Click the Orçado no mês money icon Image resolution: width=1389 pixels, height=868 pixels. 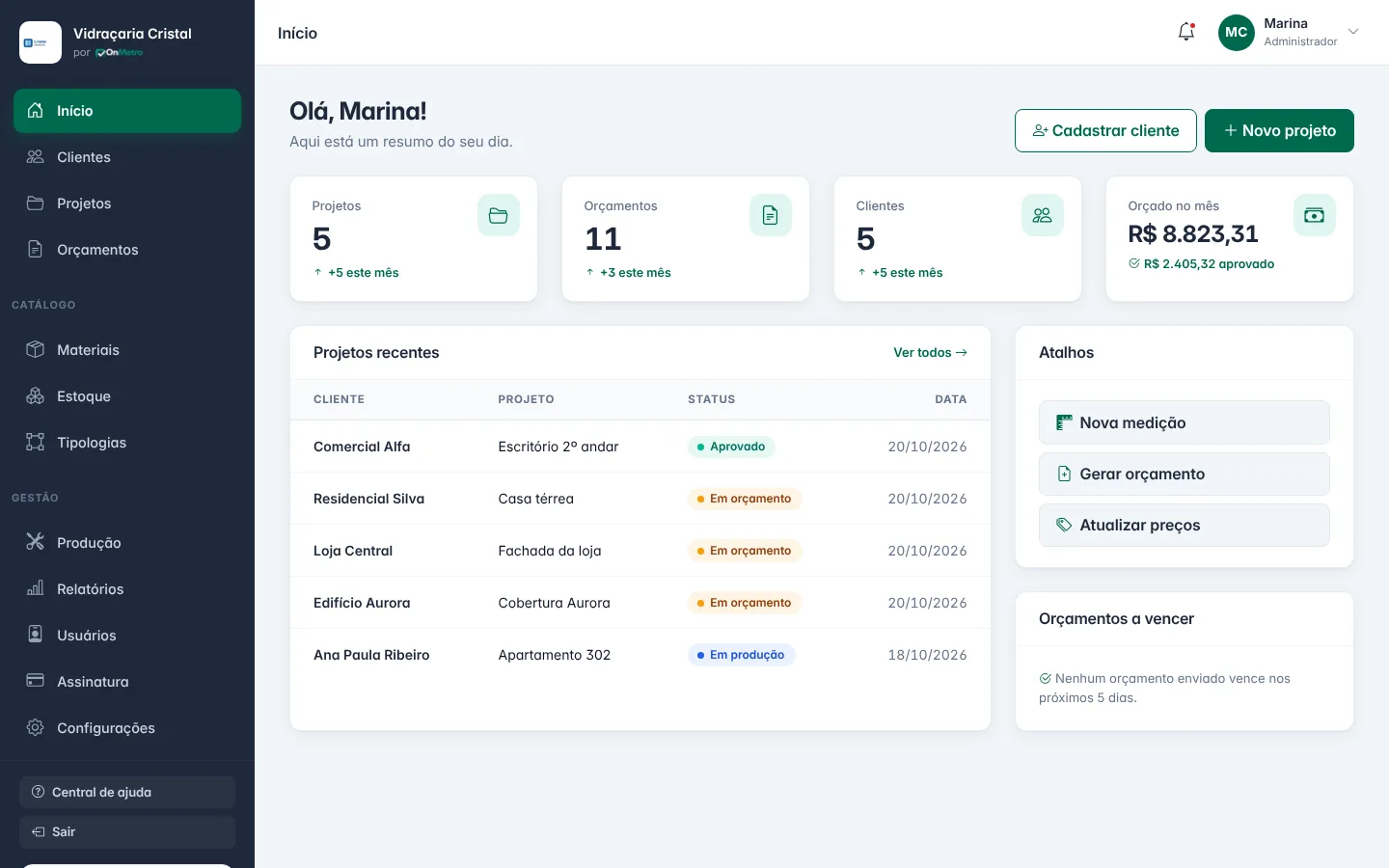click(x=1315, y=215)
